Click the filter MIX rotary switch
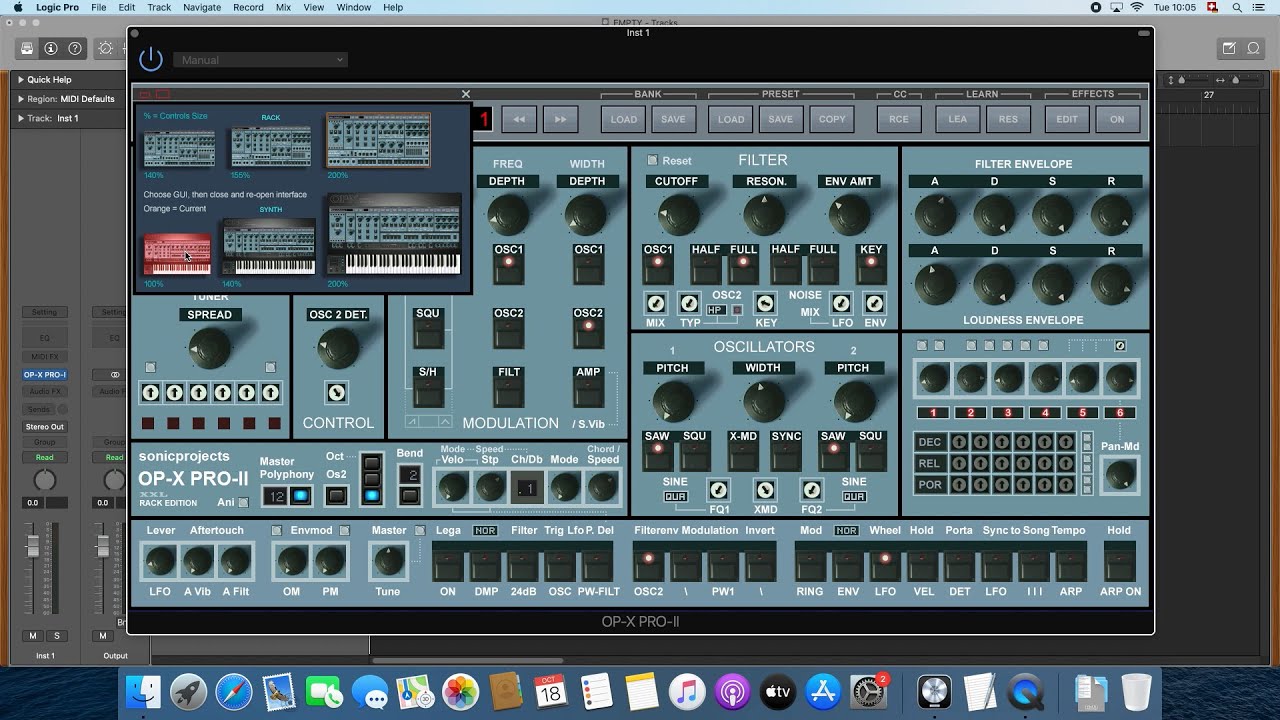This screenshot has width=1280, height=720. [x=656, y=303]
